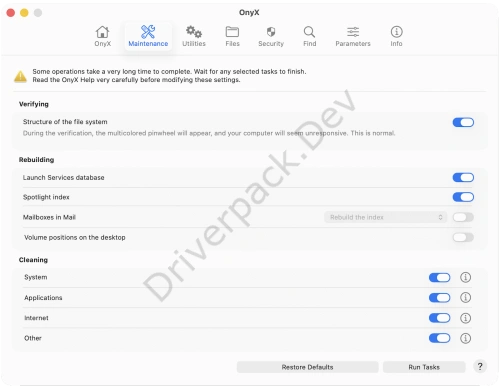
Task: Select the Maintenance wrench tab
Action: 148,36
